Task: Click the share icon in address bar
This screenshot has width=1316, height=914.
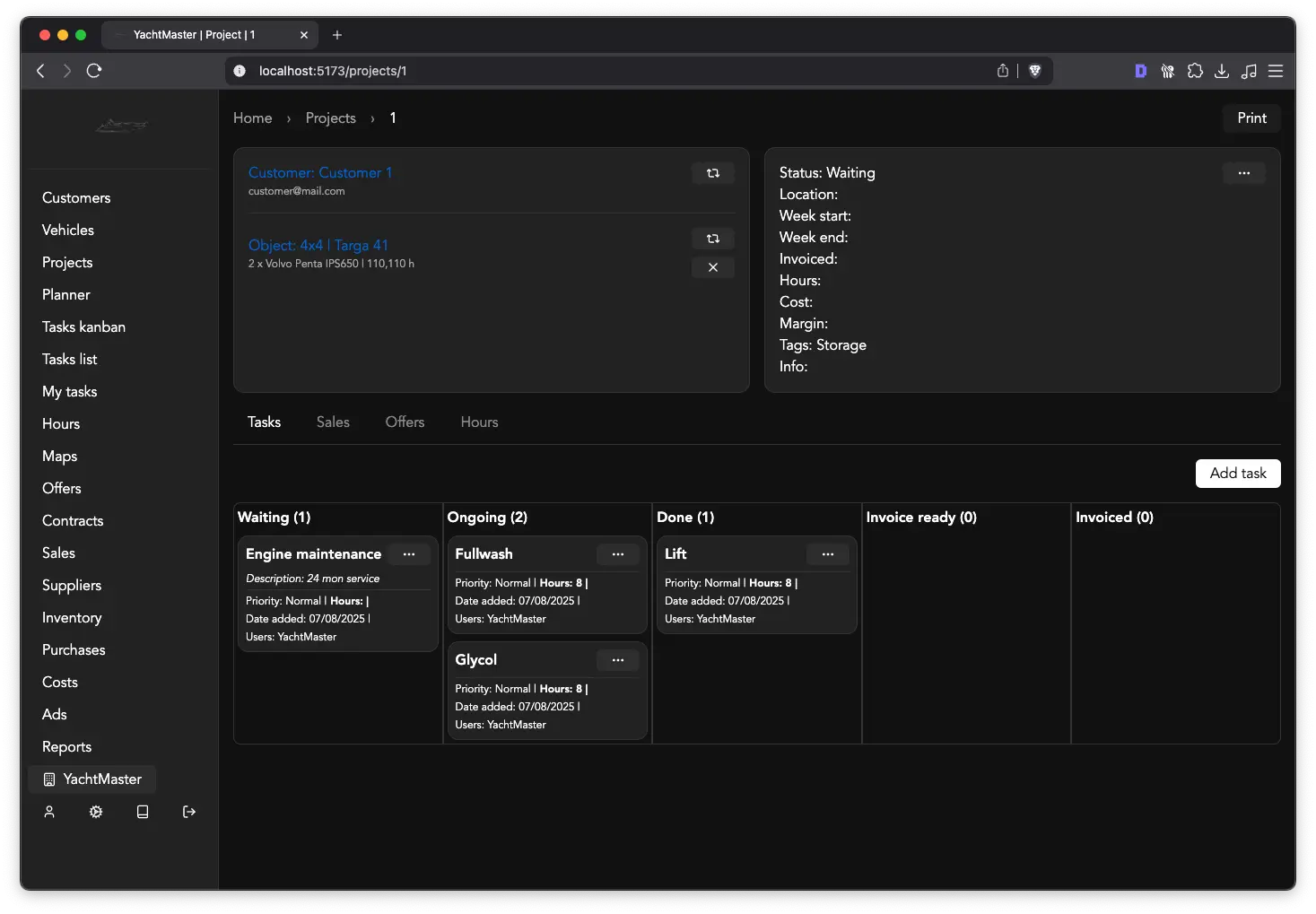Action: pos(1003,71)
